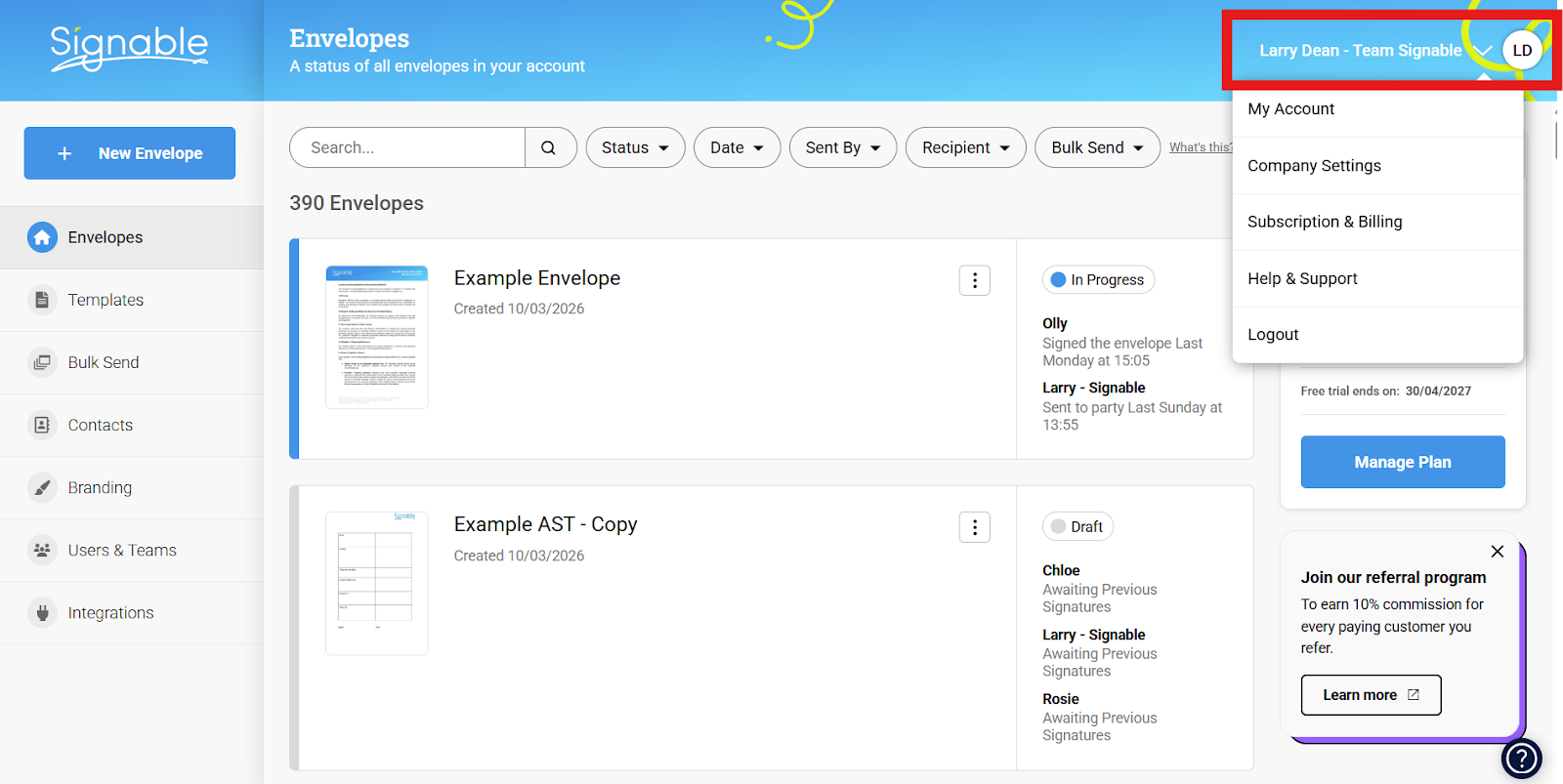Go to Templates in the sidebar
This screenshot has height=784, width=1563.
[x=132, y=300]
